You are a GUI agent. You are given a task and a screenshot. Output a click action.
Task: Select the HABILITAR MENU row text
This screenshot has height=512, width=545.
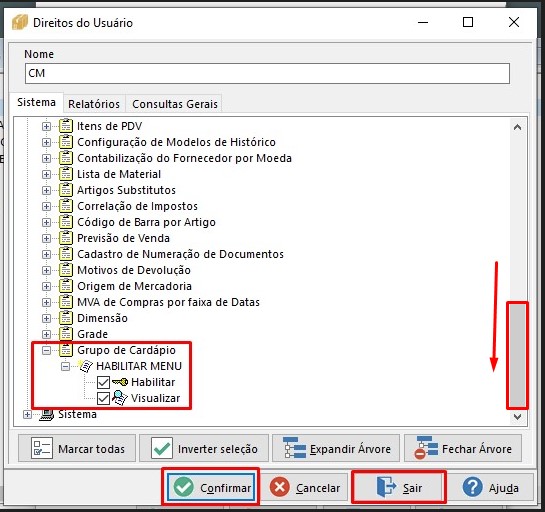point(139,366)
